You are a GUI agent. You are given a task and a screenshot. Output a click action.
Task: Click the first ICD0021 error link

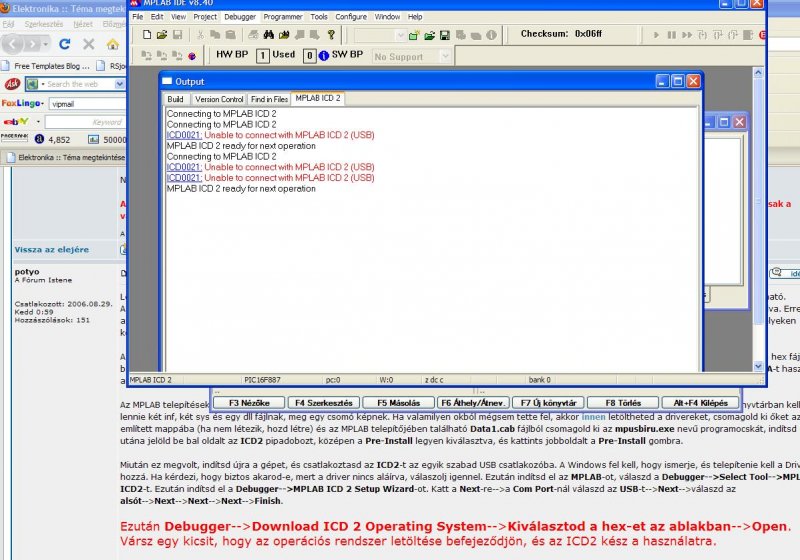pos(184,135)
